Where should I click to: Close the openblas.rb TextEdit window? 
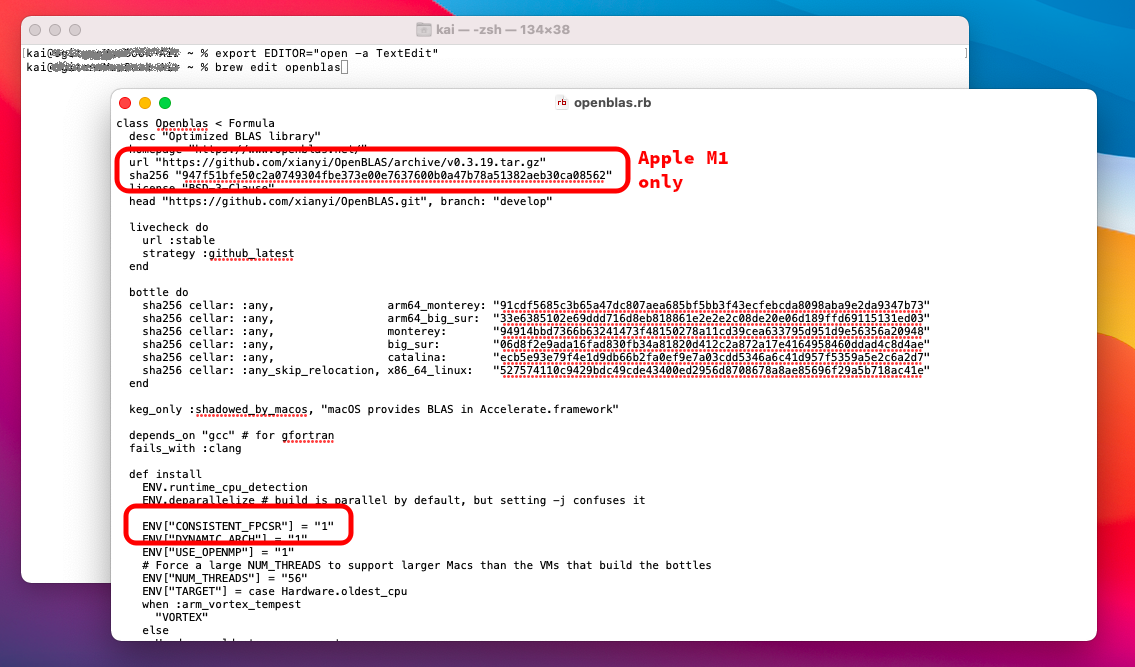click(x=125, y=103)
